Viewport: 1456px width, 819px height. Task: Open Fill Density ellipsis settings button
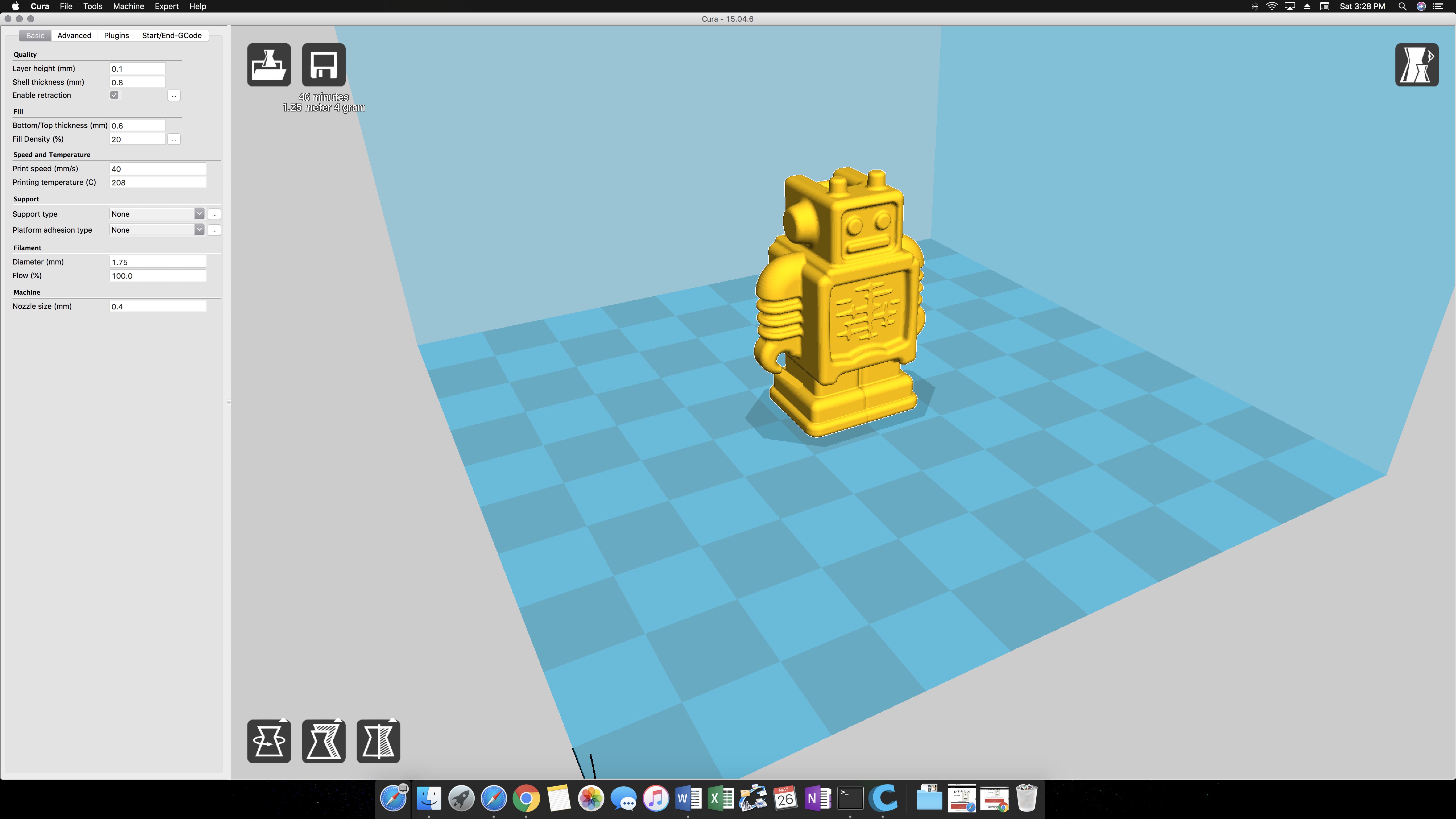(174, 139)
